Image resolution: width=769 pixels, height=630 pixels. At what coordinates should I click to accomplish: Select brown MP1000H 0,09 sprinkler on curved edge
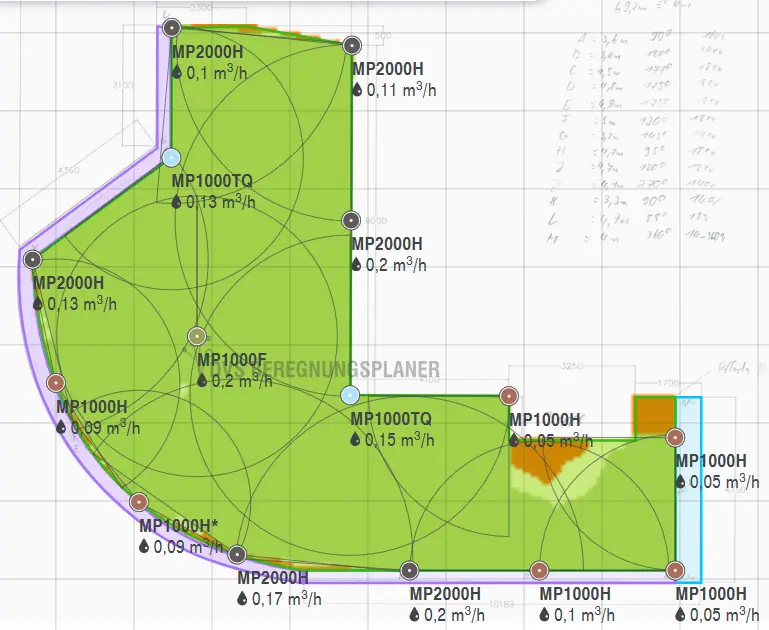click(x=56, y=383)
